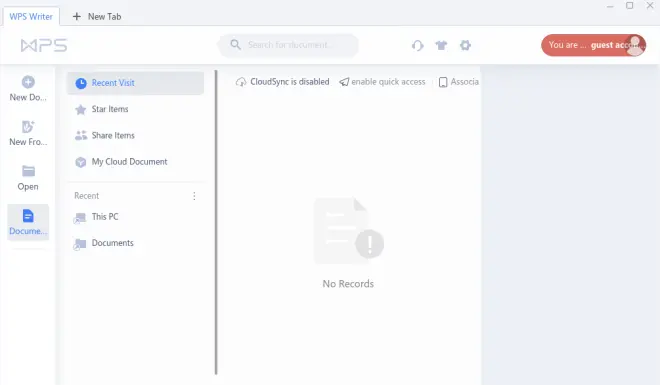Viewport: 660px width, 385px height.
Task: Click in the Search for document field
Action: 288,45
